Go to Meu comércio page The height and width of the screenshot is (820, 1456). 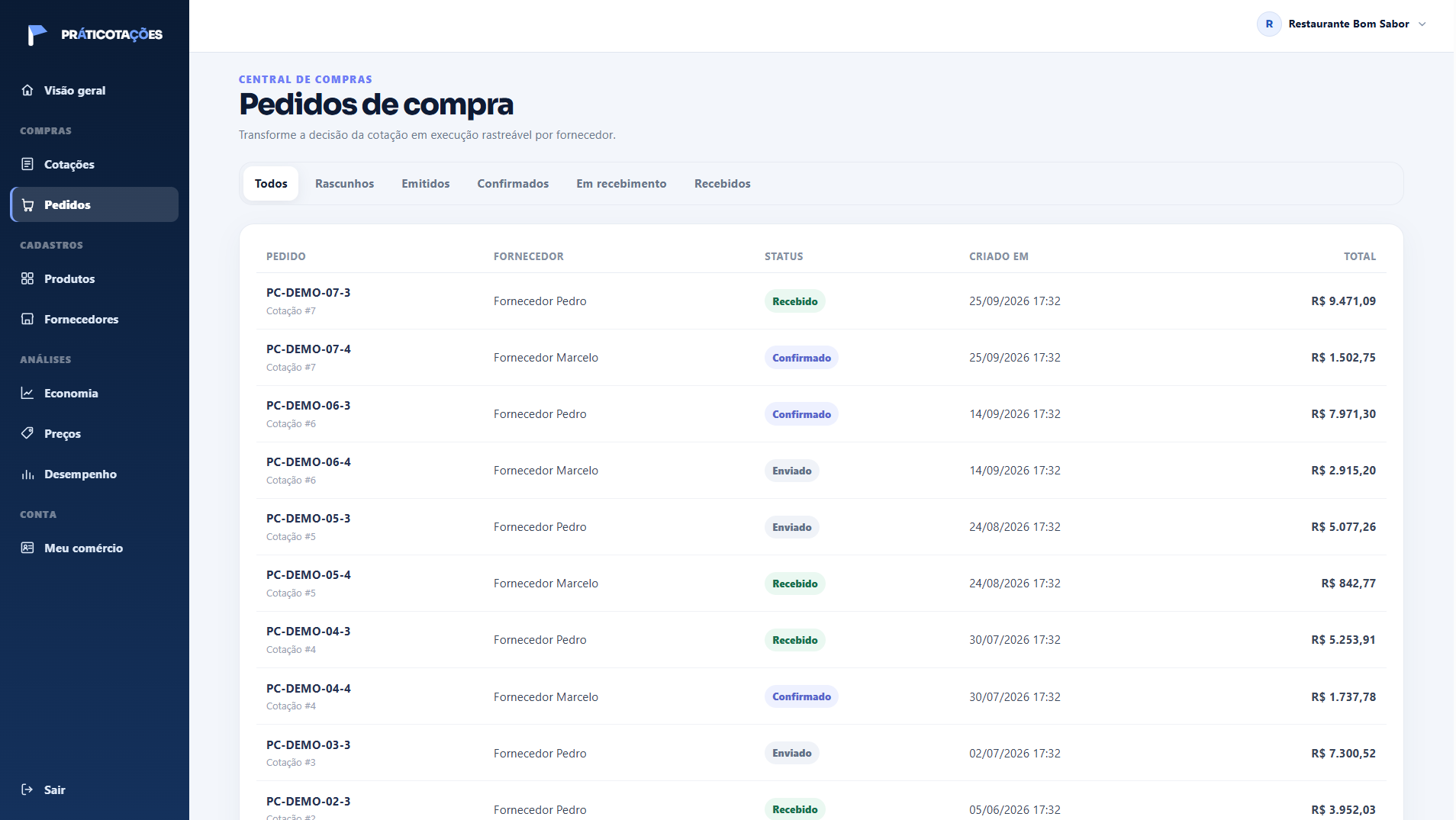(x=95, y=548)
